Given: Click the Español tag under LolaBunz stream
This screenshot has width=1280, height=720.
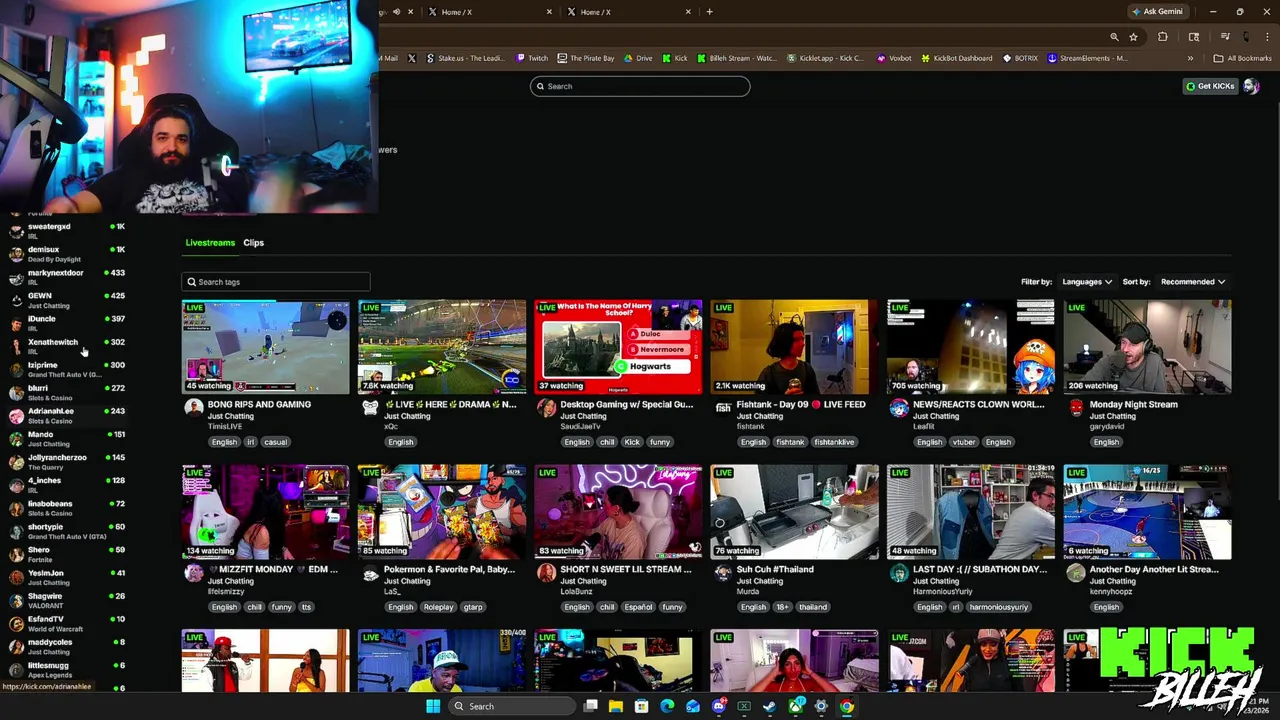Looking at the screenshot, I should pyautogui.click(x=638, y=607).
